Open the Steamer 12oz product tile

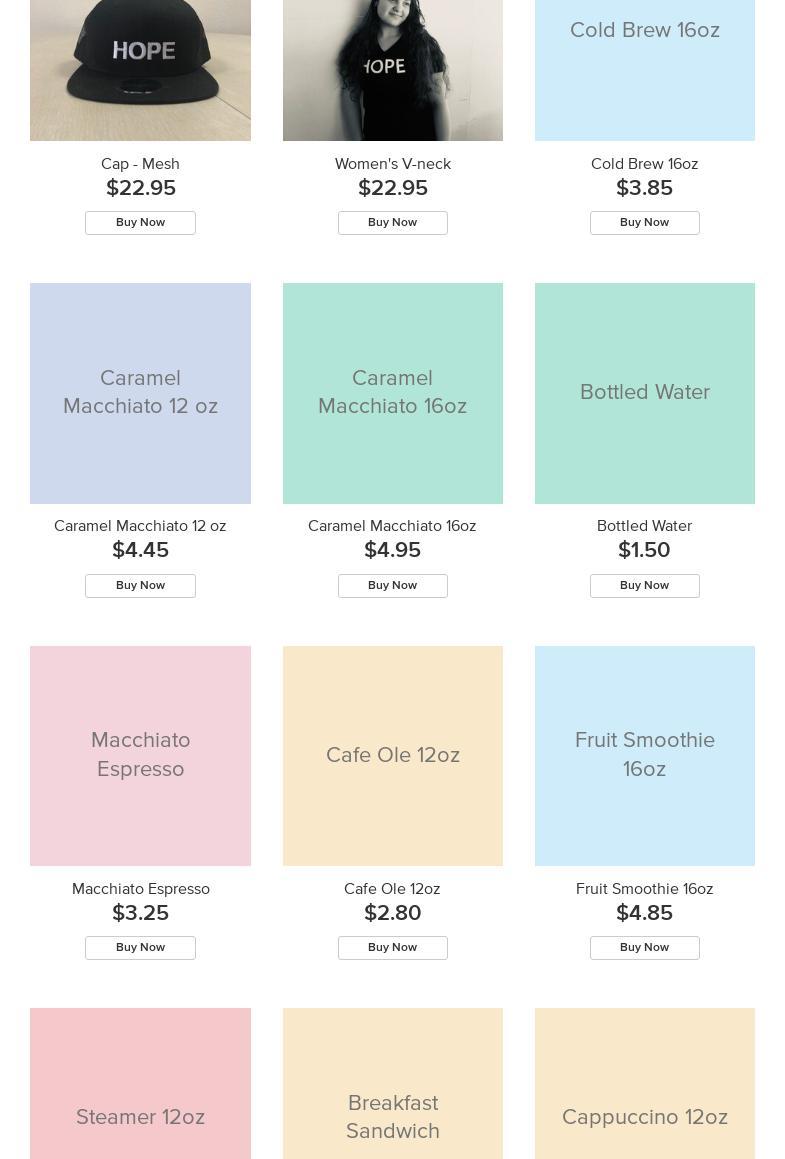point(140,1085)
